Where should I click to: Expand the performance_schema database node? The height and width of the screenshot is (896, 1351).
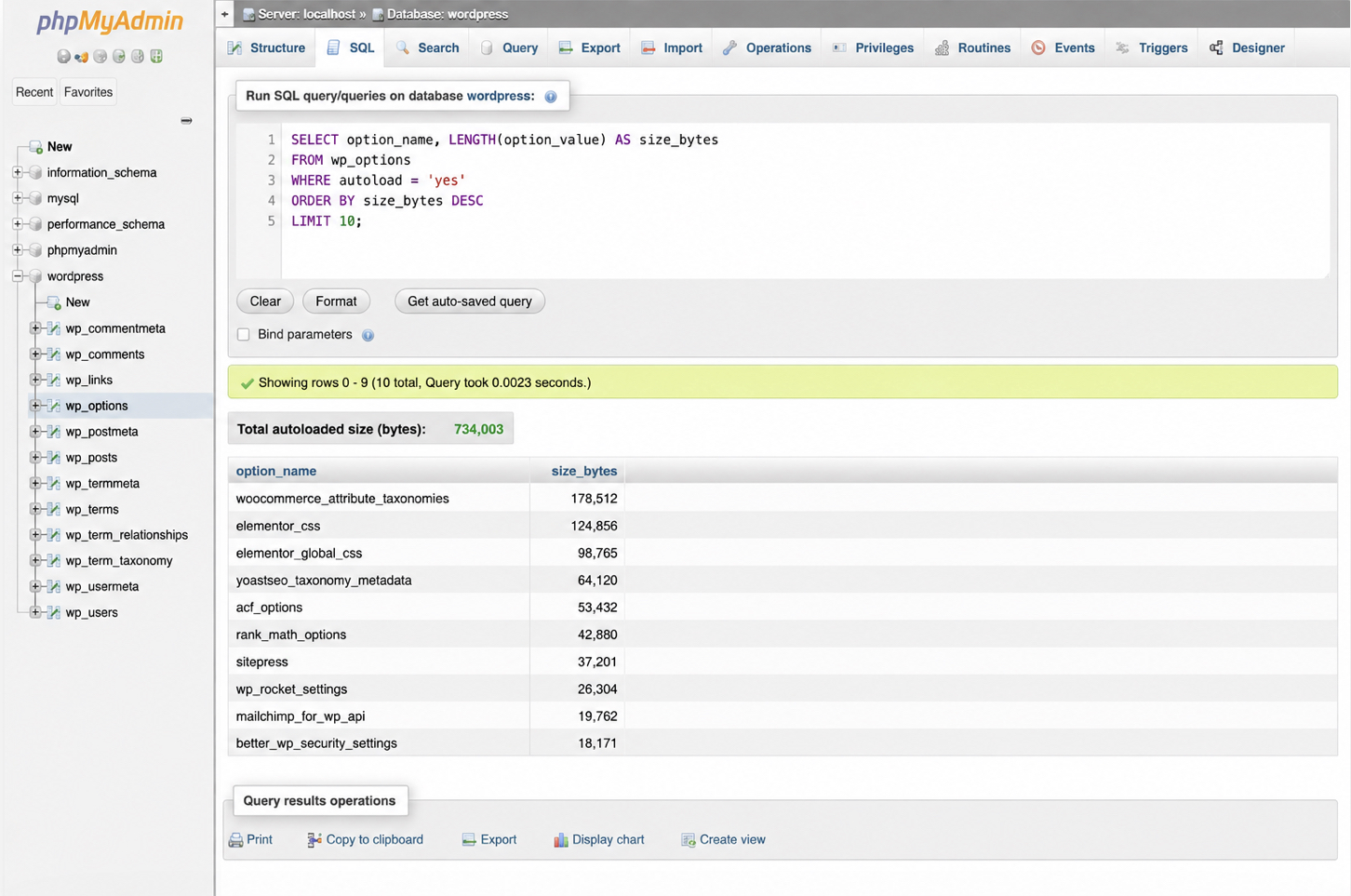18,224
